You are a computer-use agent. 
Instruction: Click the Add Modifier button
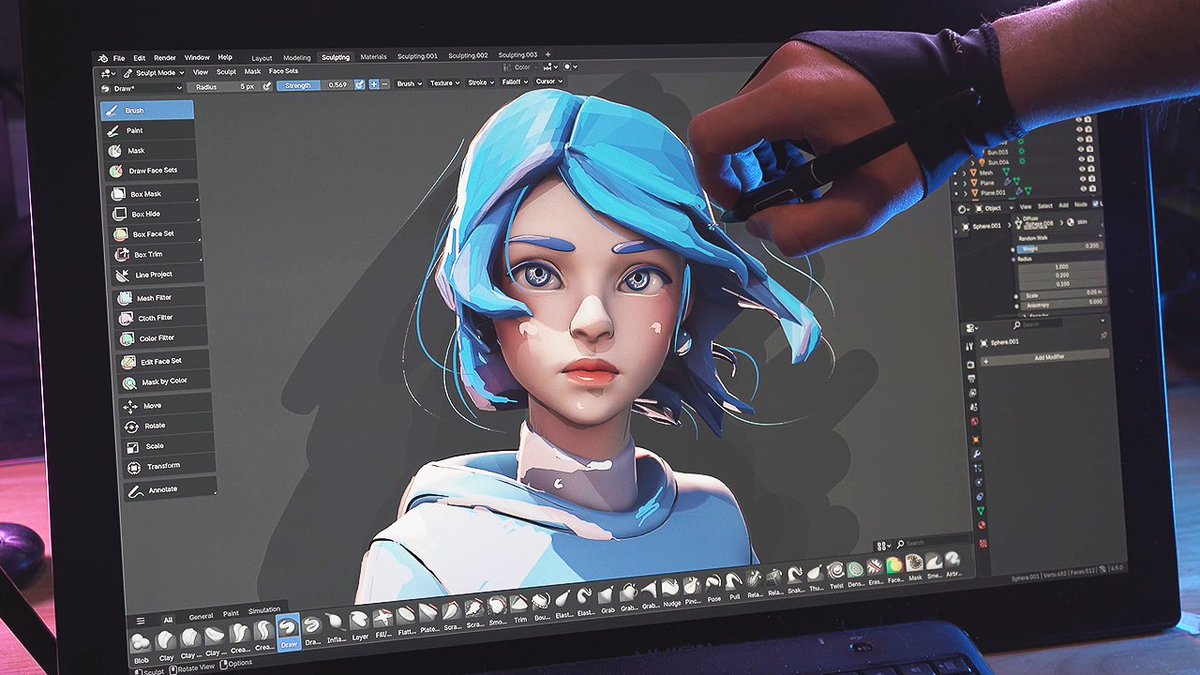click(x=1046, y=356)
